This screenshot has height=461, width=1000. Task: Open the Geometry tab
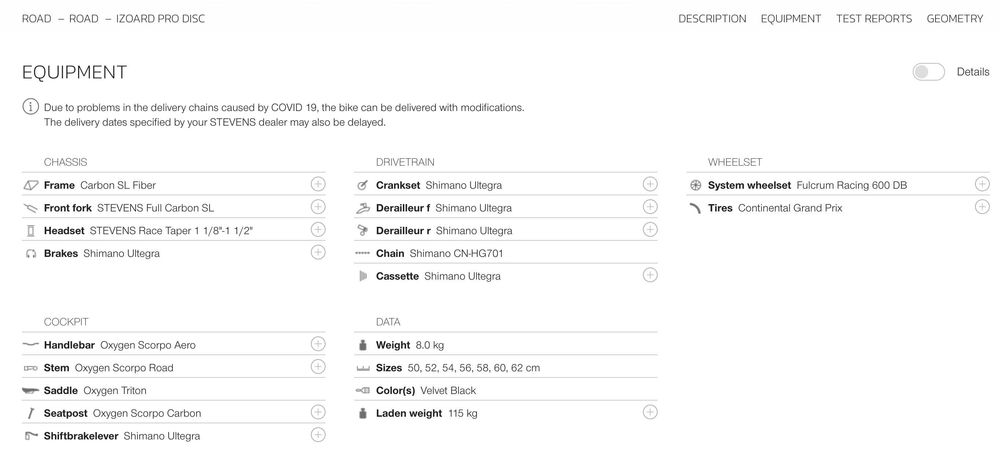[955, 19]
